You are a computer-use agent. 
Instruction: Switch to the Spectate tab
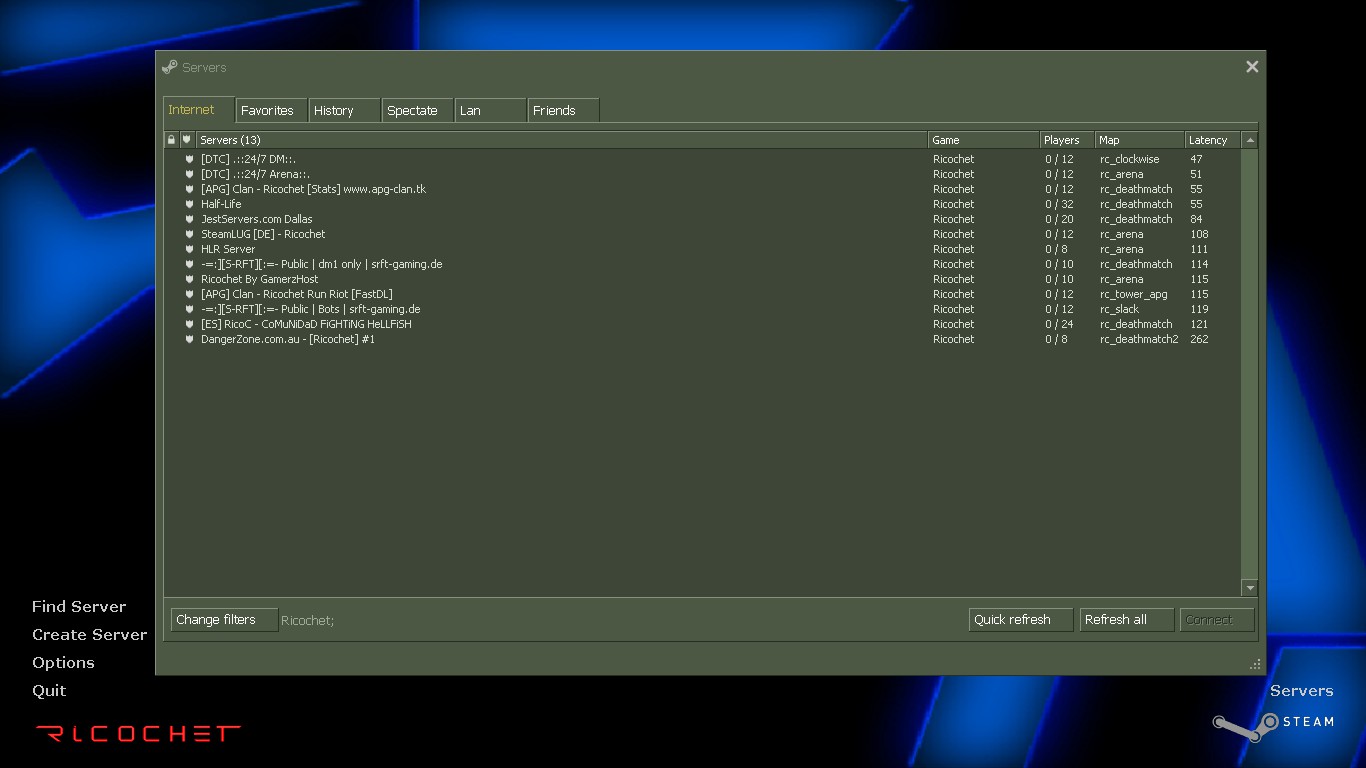coord(417,110)
